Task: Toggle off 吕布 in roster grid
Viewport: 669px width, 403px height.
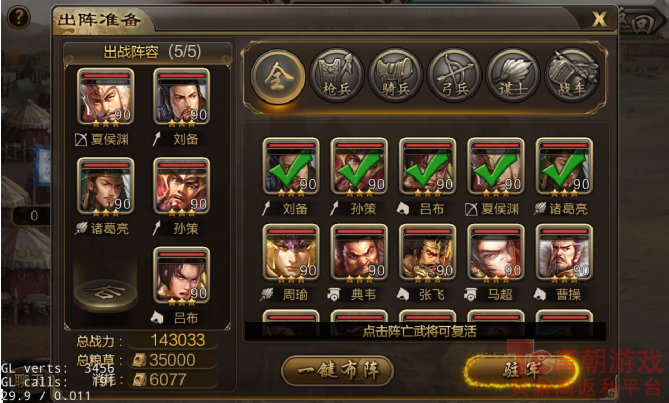Action: (427, 167)
